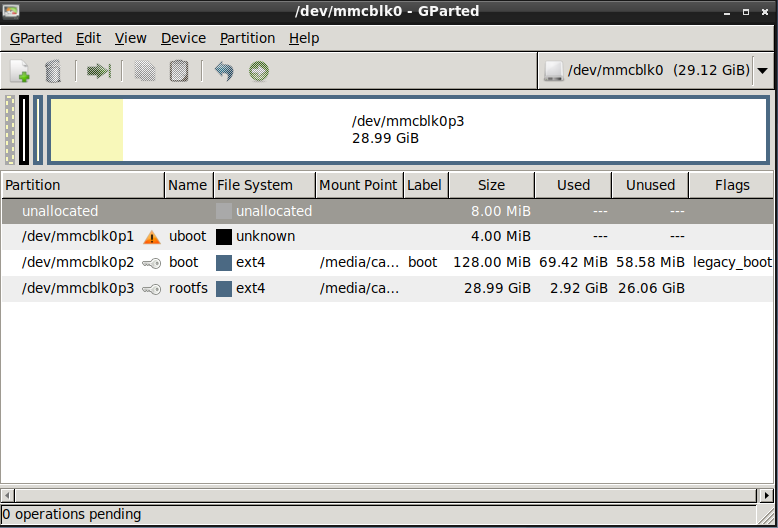The image size is (778, 528).
Task: Click the warning icon beside /dev/mmcblk0p1
Action: click(x=152, y=237)
